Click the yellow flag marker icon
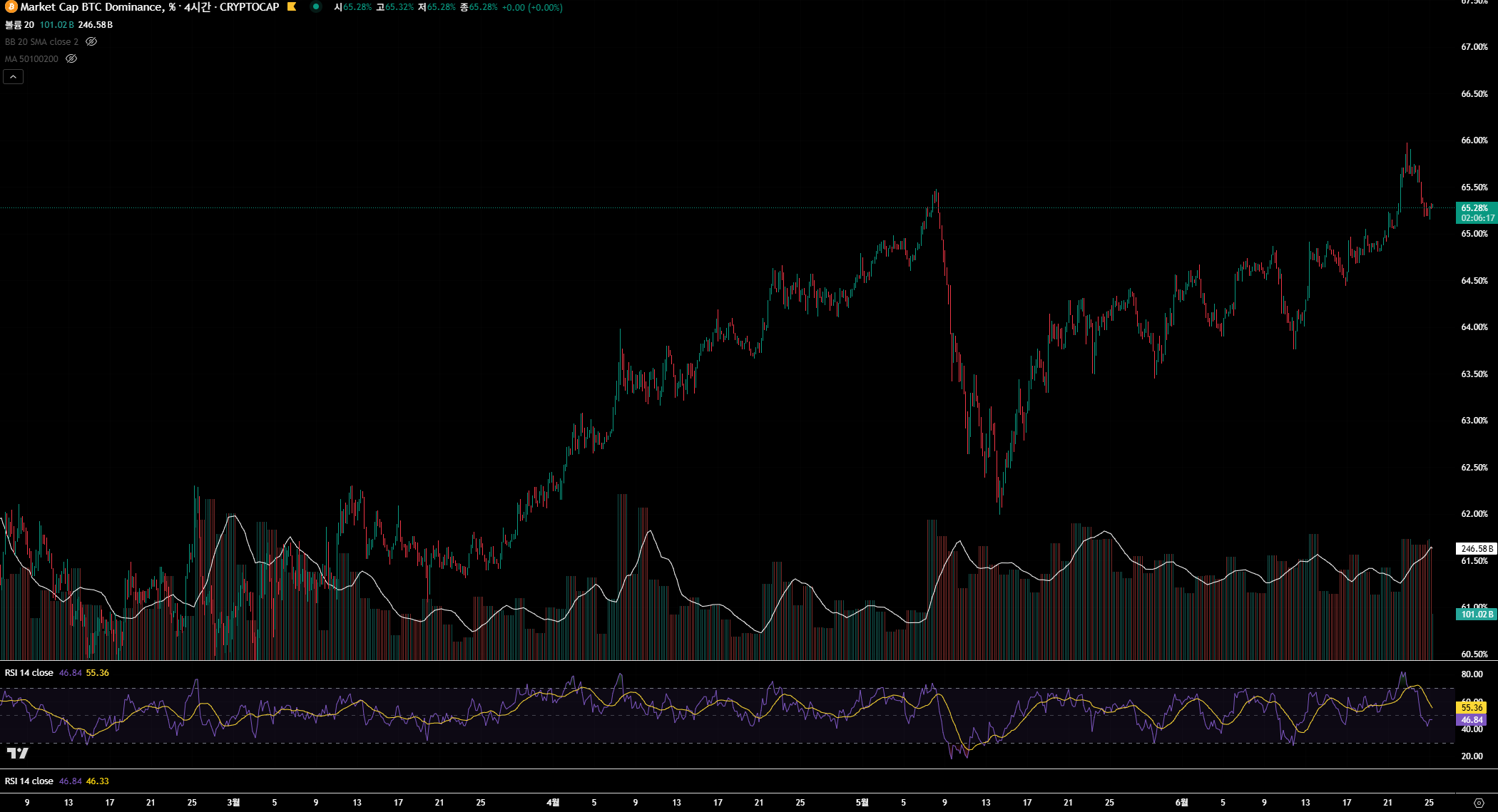The width and height of the screenshot is (1498, 812). pos(292,7)
